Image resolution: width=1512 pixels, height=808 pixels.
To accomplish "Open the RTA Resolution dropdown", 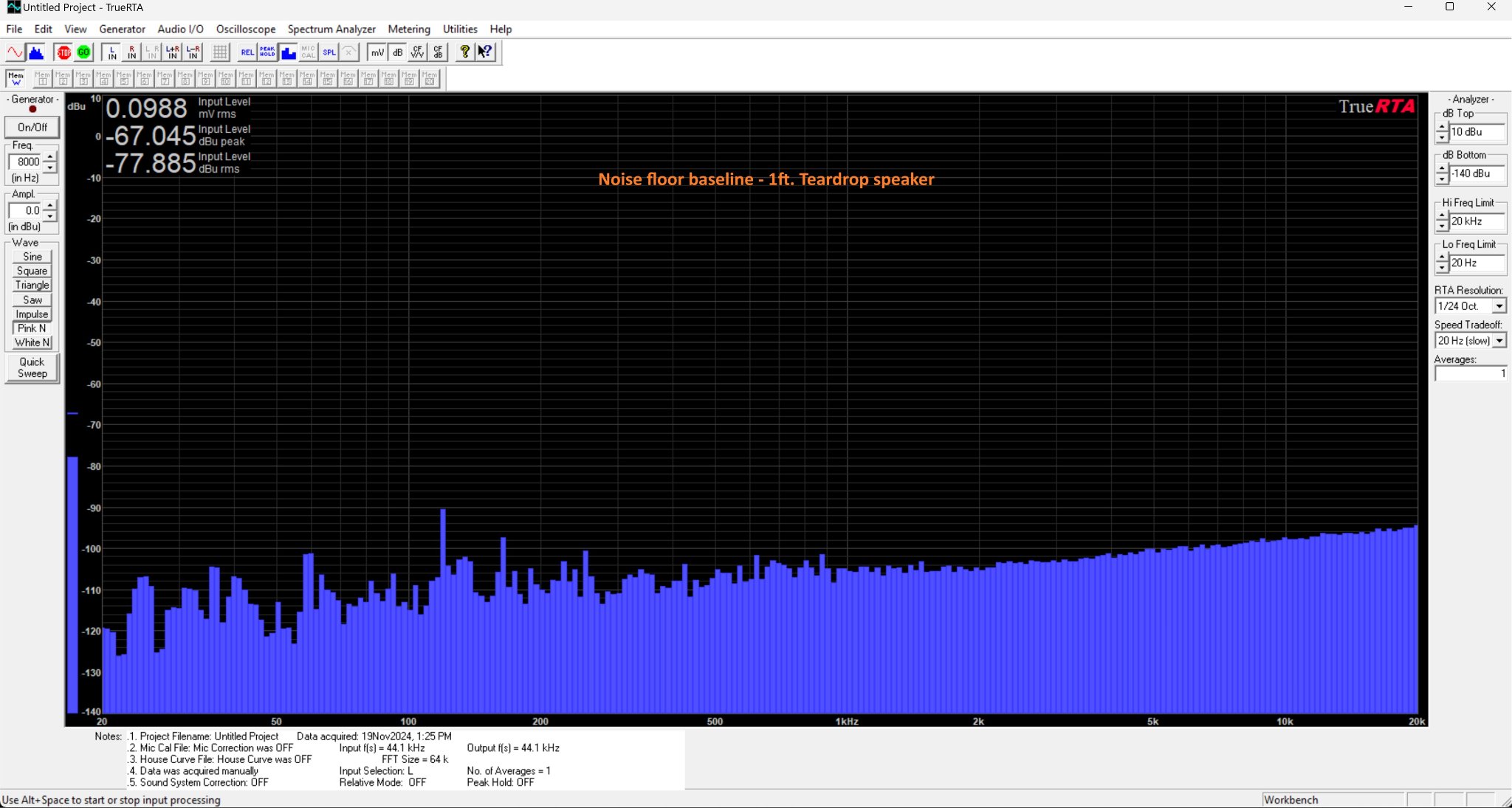I will 1499,306.
